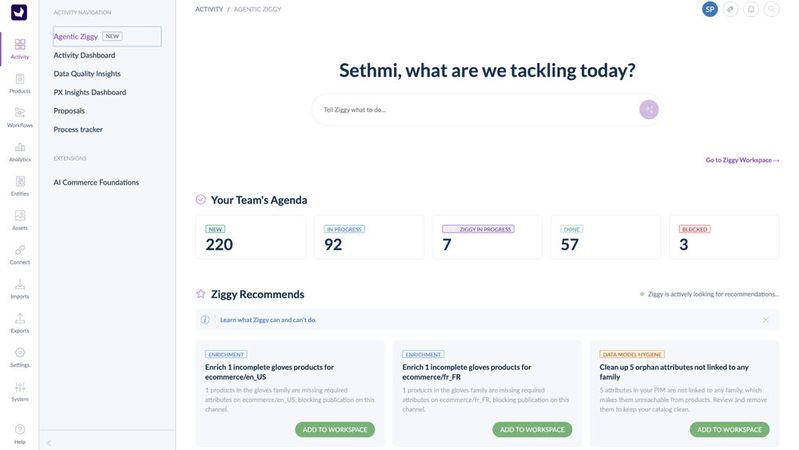This screenshot has width=799, height=450.
Task: Add fr_FR gloves enrichment to workspace
Action: point(532,430)
